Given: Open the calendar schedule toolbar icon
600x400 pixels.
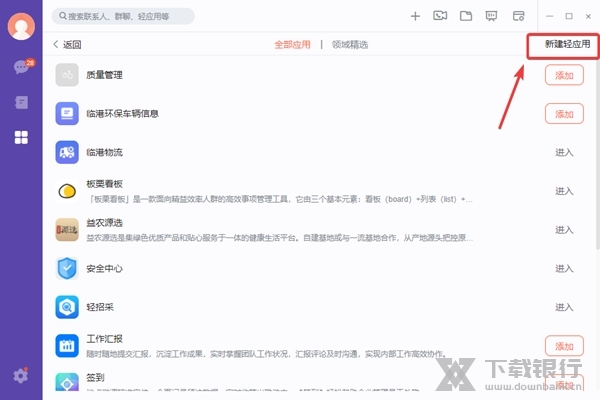Looking at the screenshot, I should pos(518,16).
